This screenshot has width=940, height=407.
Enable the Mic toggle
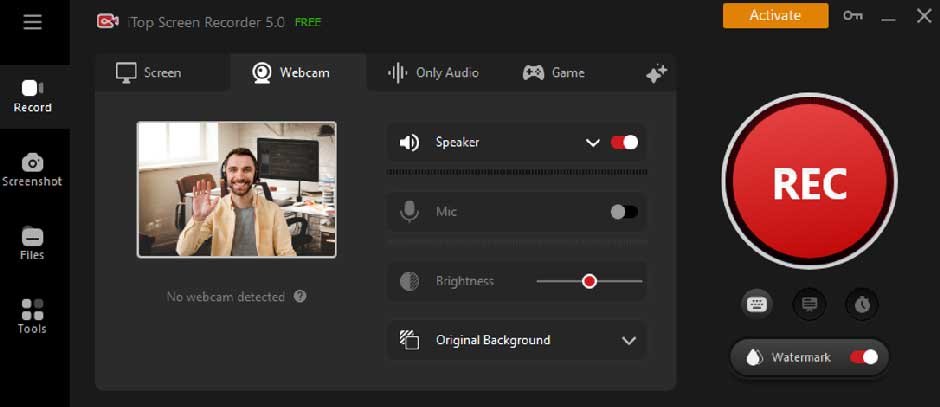[x=624, y=212]
